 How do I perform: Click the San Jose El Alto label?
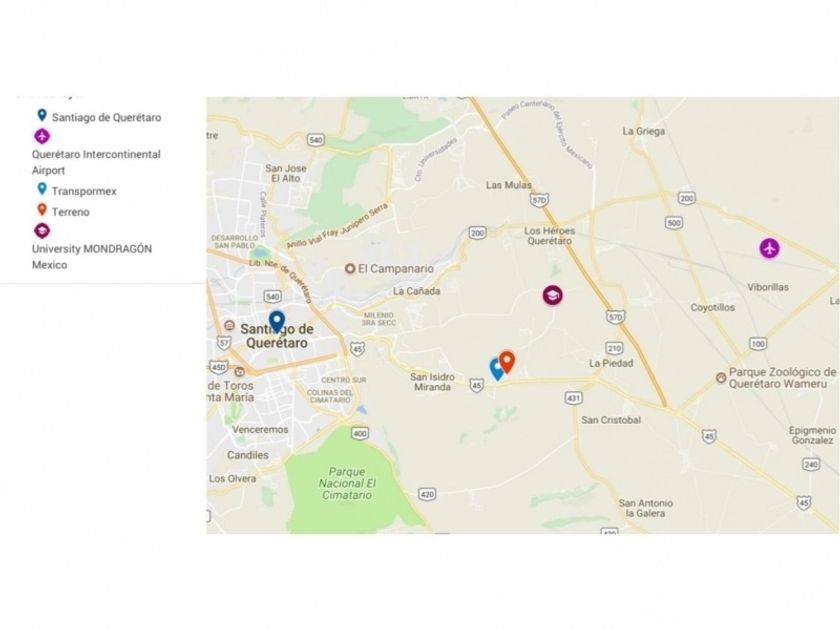click(286, 173)
